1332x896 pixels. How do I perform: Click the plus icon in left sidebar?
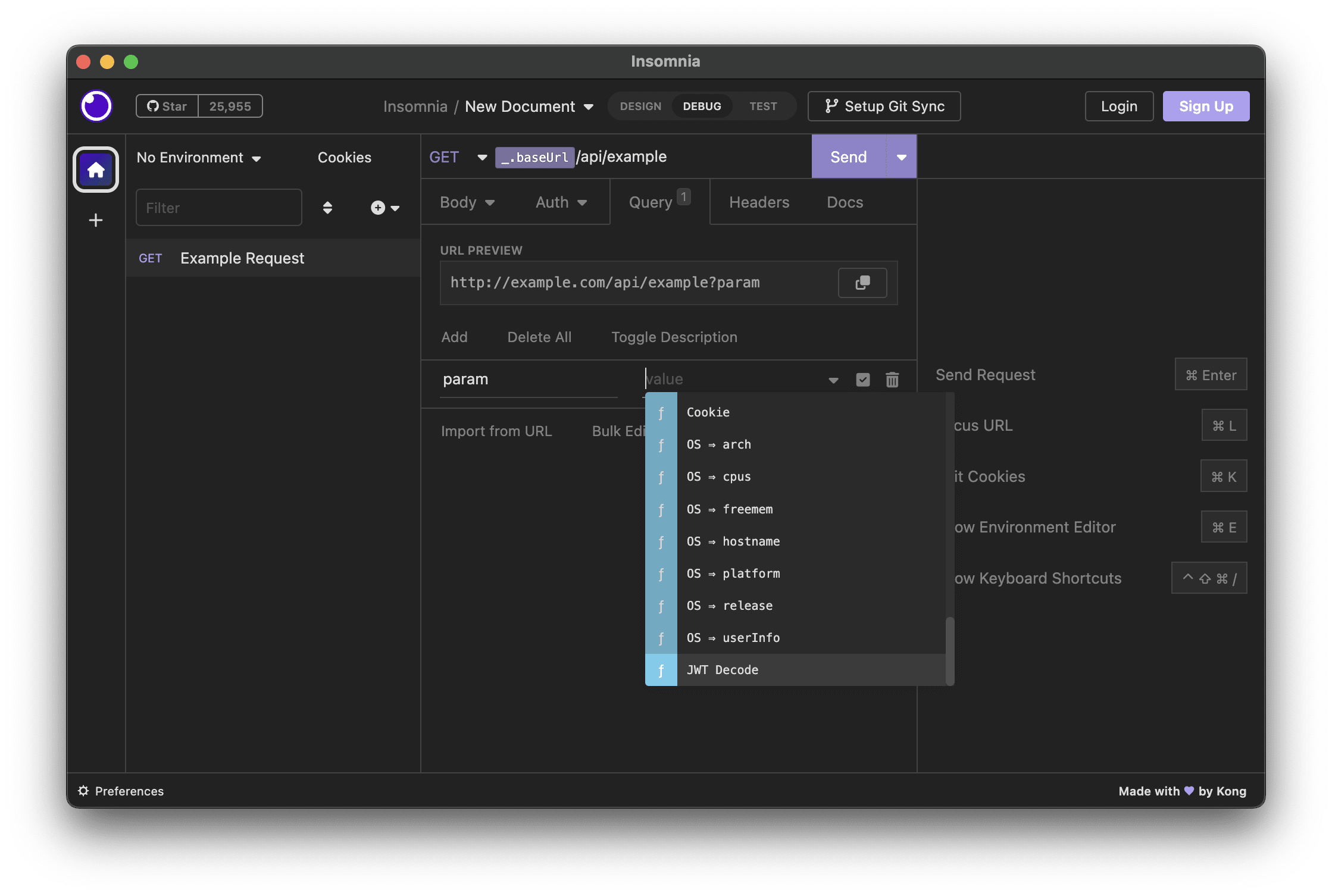click(96, 220)
